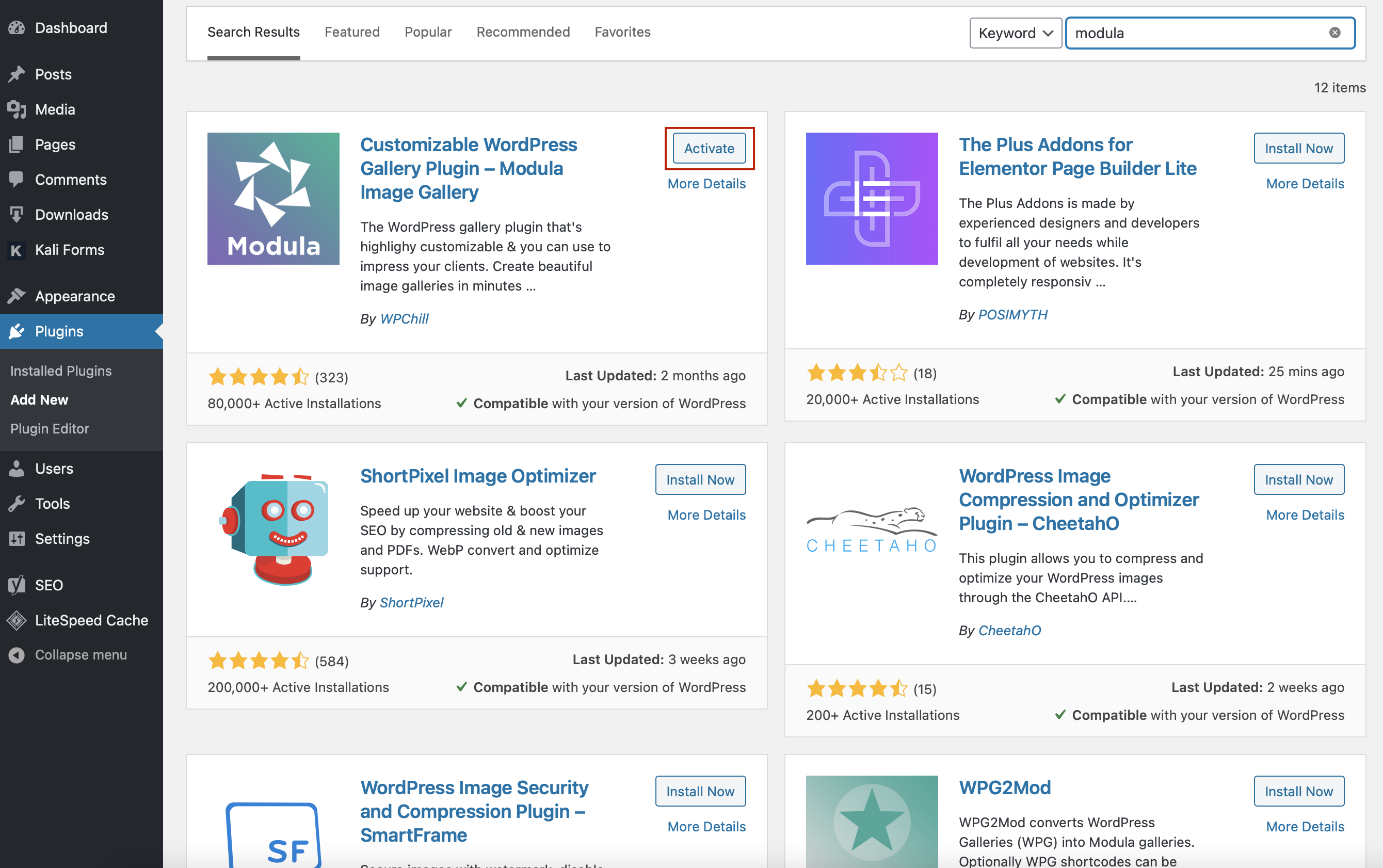Click the Dashboard gauge icon in sidebar
Viewport: 1383px width, 868px height.
pyautogui.click(x=17, y=27)
